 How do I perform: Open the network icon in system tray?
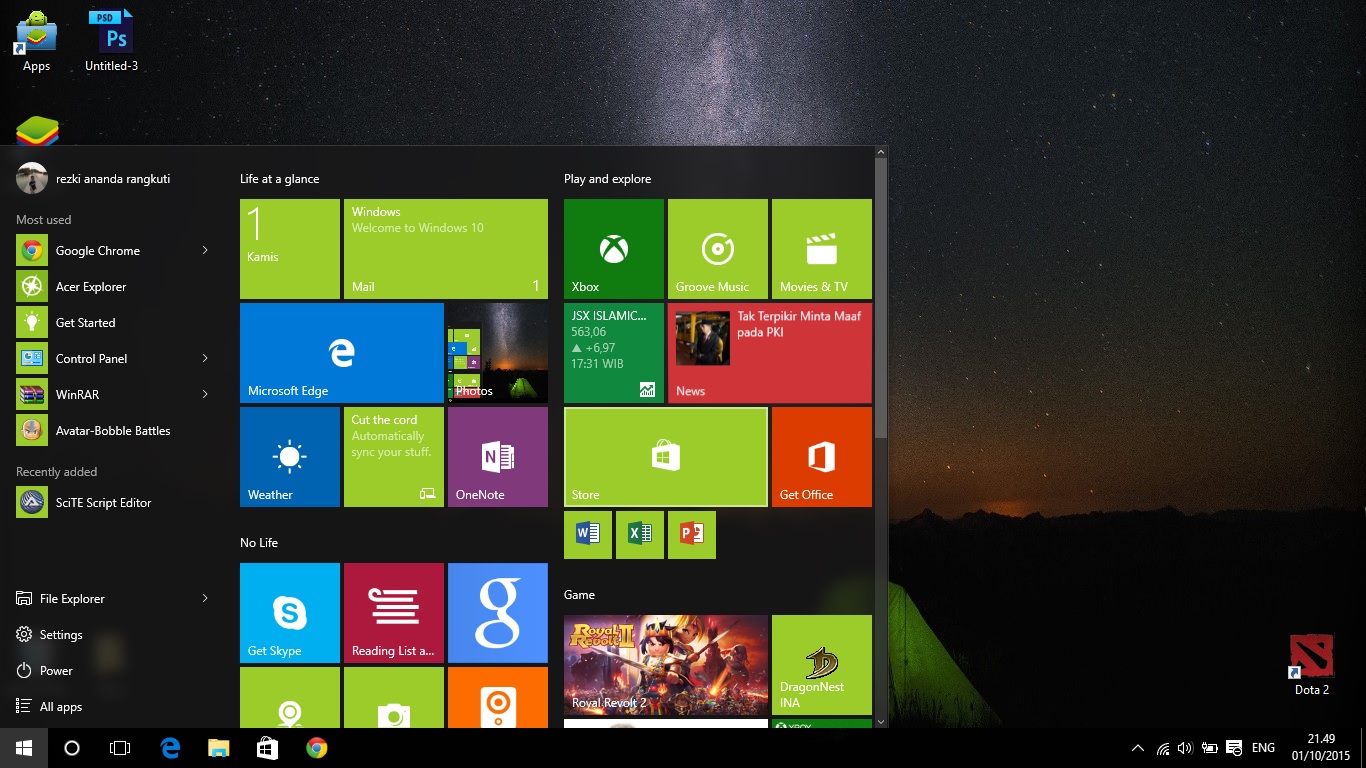(x=1162, y=748)
